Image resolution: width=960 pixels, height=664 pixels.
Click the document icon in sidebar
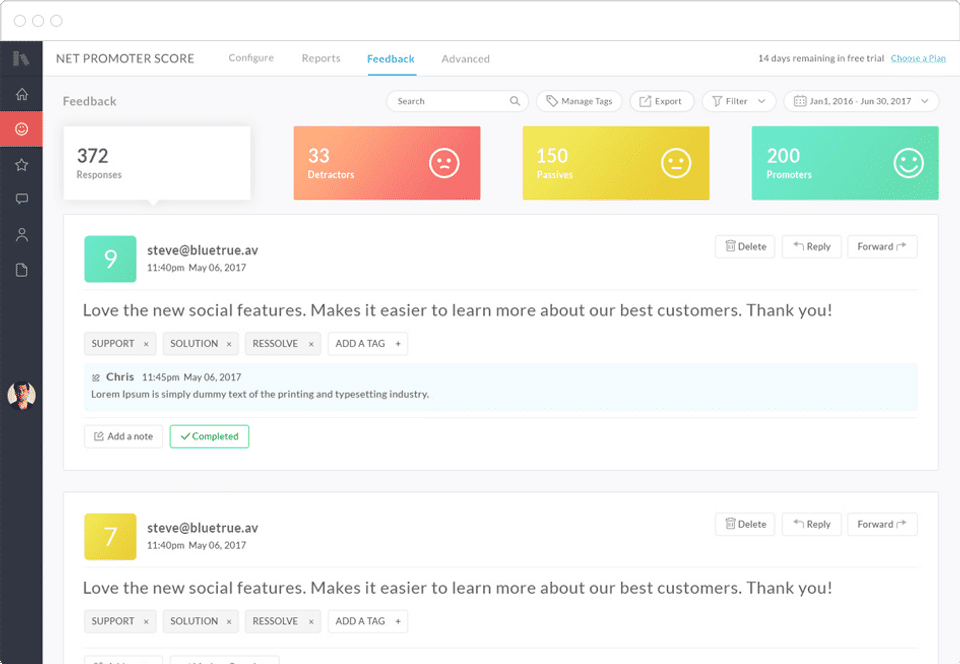click(21, 270)
